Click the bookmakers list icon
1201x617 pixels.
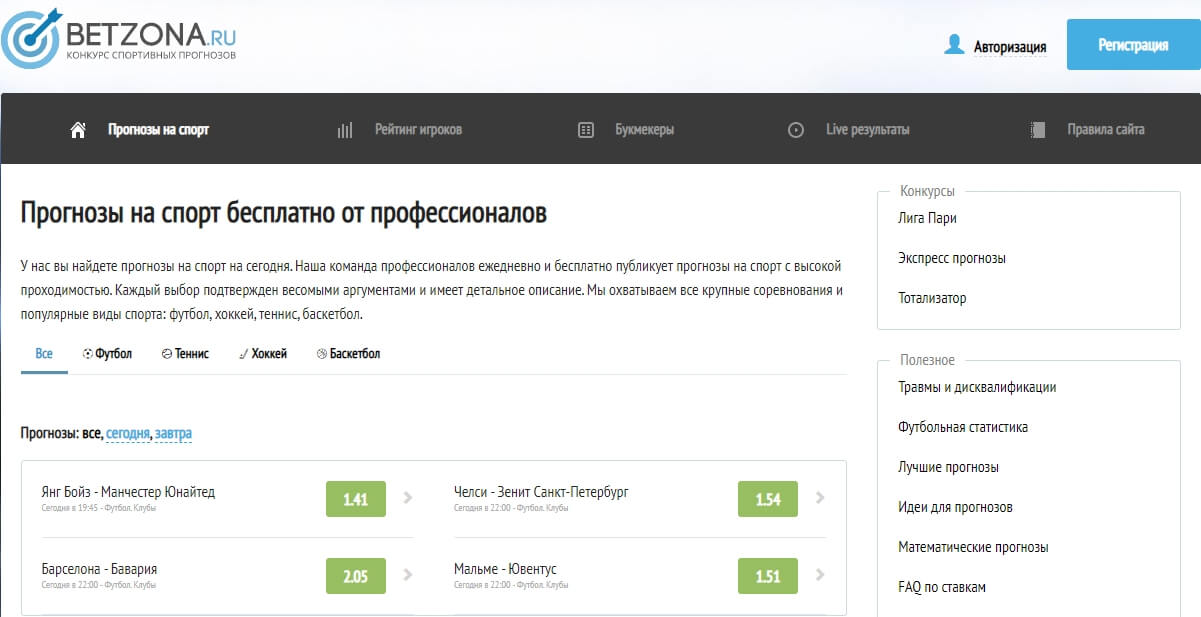(586, 130)
